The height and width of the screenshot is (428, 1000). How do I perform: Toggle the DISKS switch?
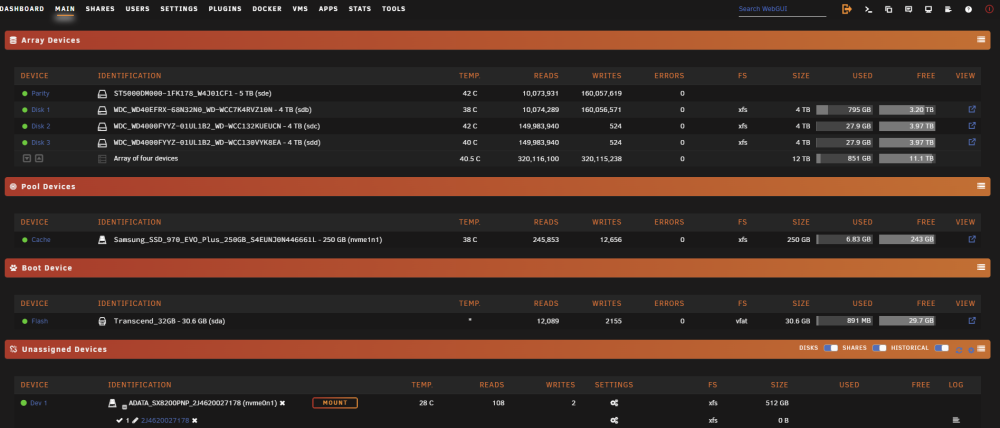pyautogui.click(x=830, y=348)
